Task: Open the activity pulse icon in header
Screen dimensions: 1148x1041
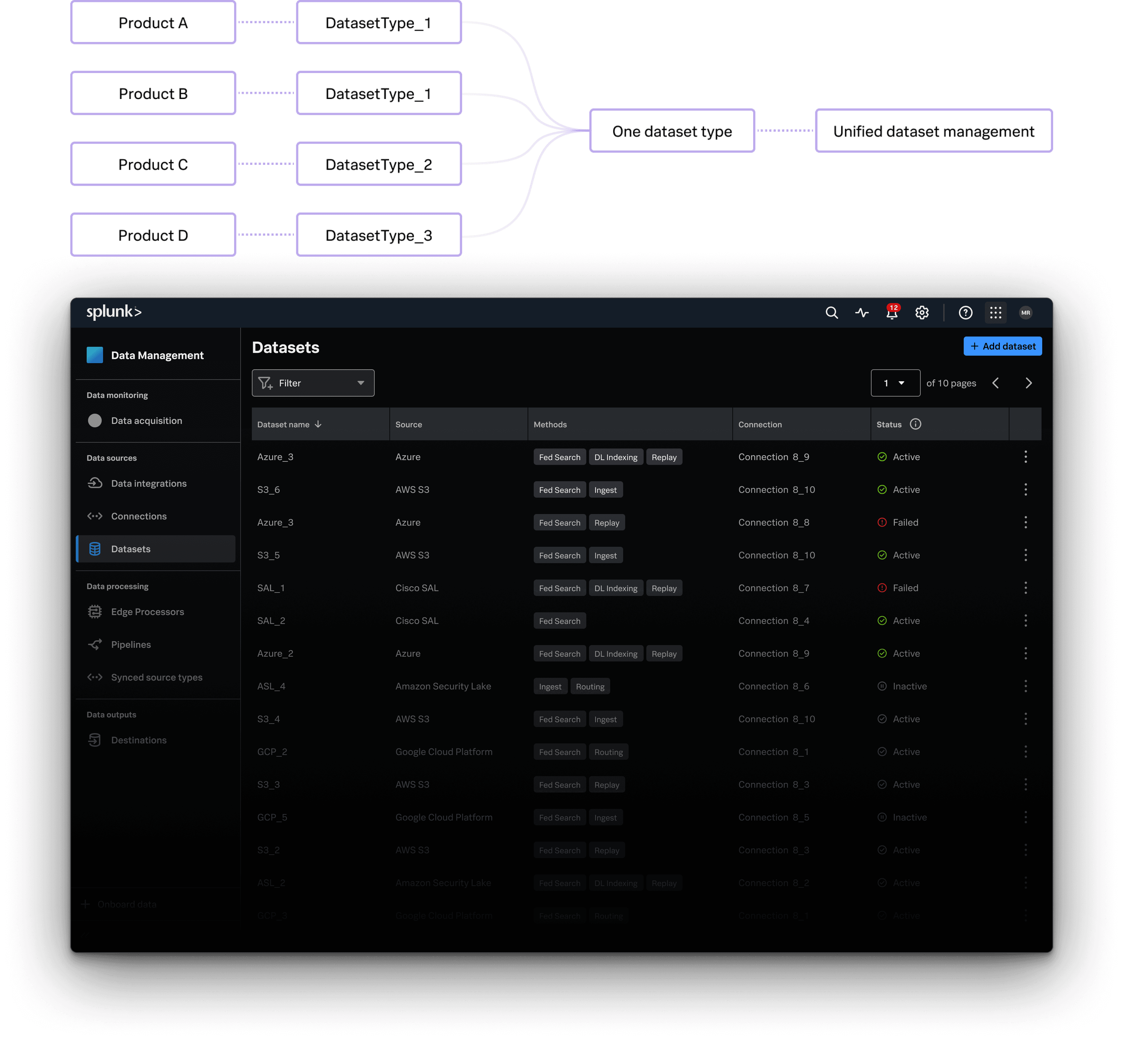Action: (x=862, y=313)
